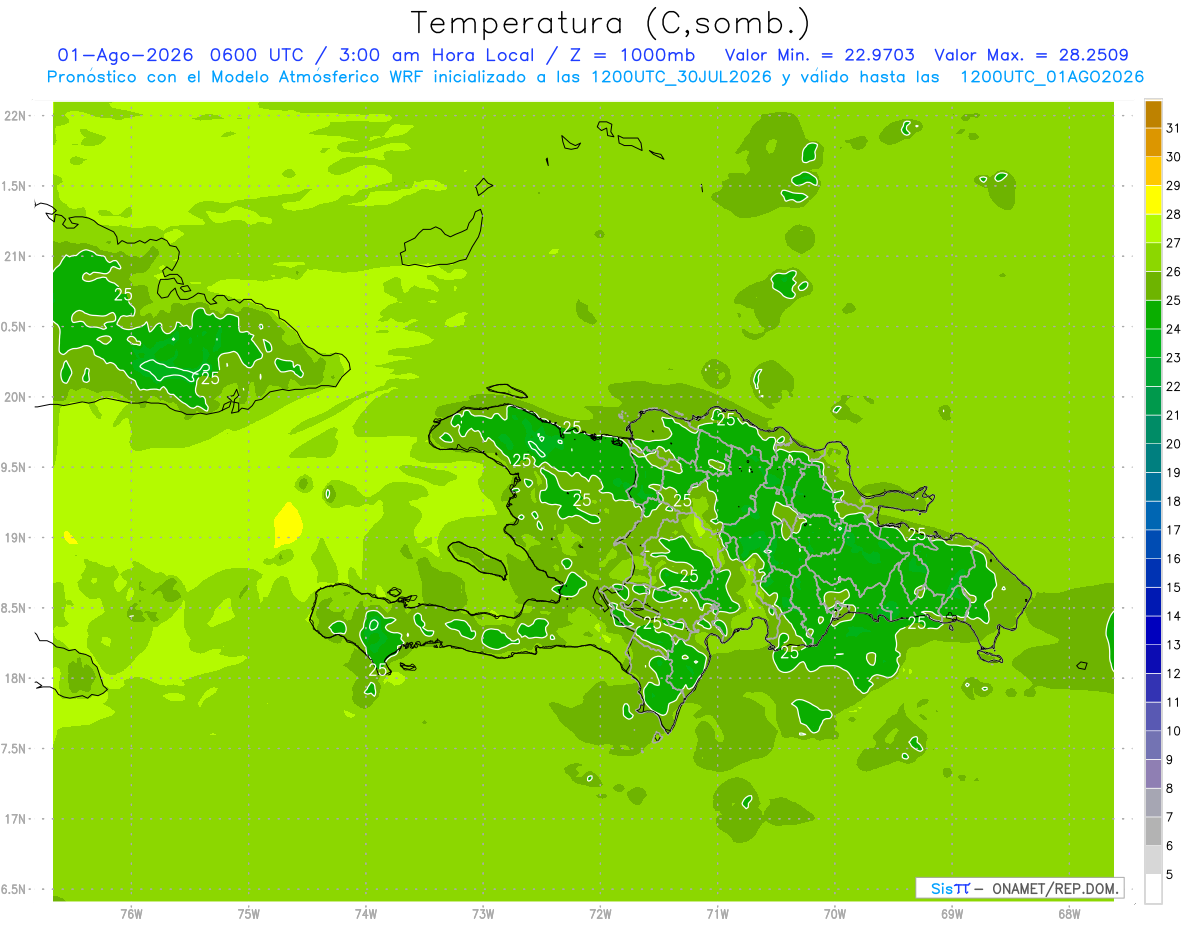This screenshot has height=927, width=1200.
Task: Click the legend swatch between 24 and 25
Action: pyautogui.click(x=1153, y=314)
